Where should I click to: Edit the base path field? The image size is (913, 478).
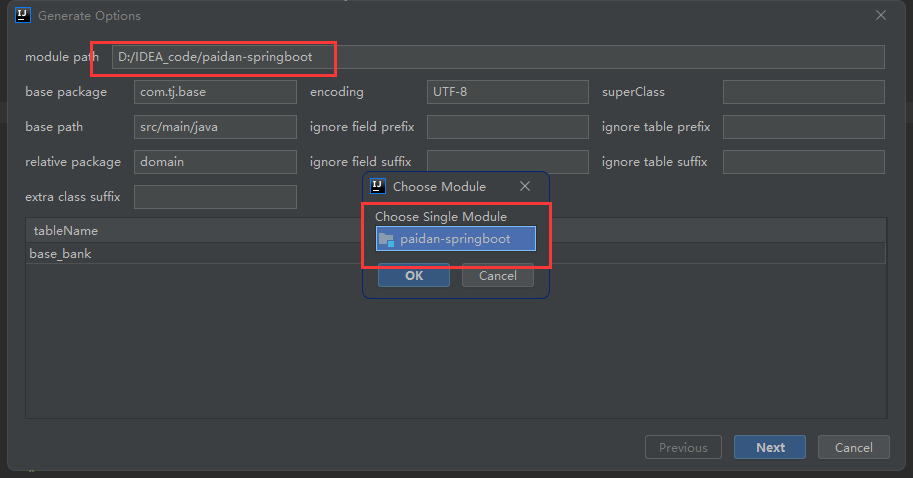click(x=215, y=127)
